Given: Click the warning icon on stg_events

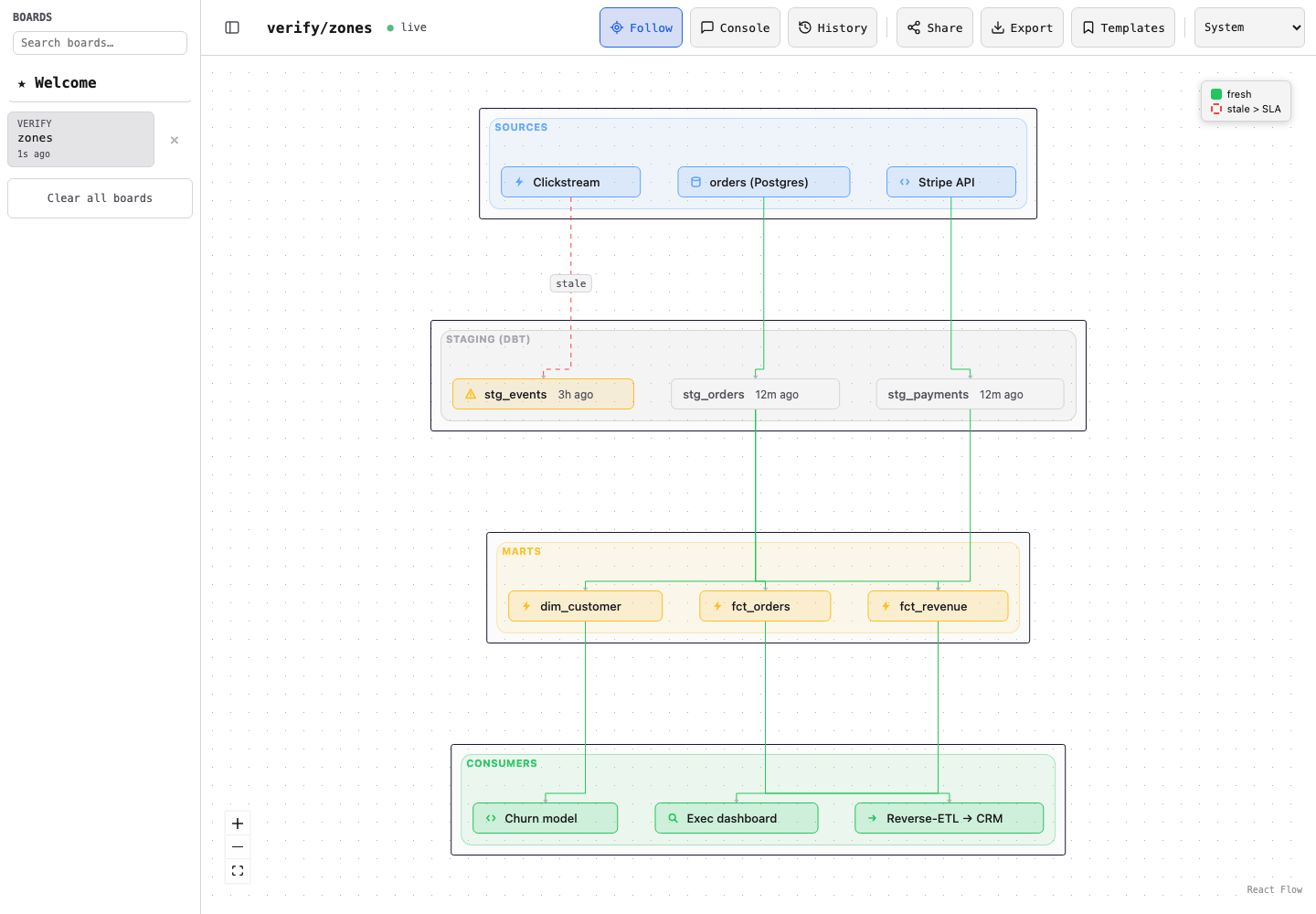Looking at the screenshot, I should [x=471, y=394].
